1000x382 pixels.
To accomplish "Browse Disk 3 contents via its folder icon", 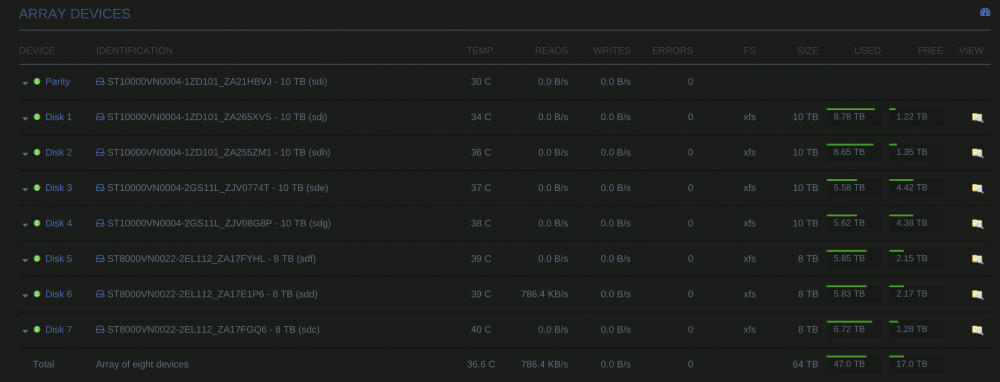I will pyautogui.click(x=977, y=188).
